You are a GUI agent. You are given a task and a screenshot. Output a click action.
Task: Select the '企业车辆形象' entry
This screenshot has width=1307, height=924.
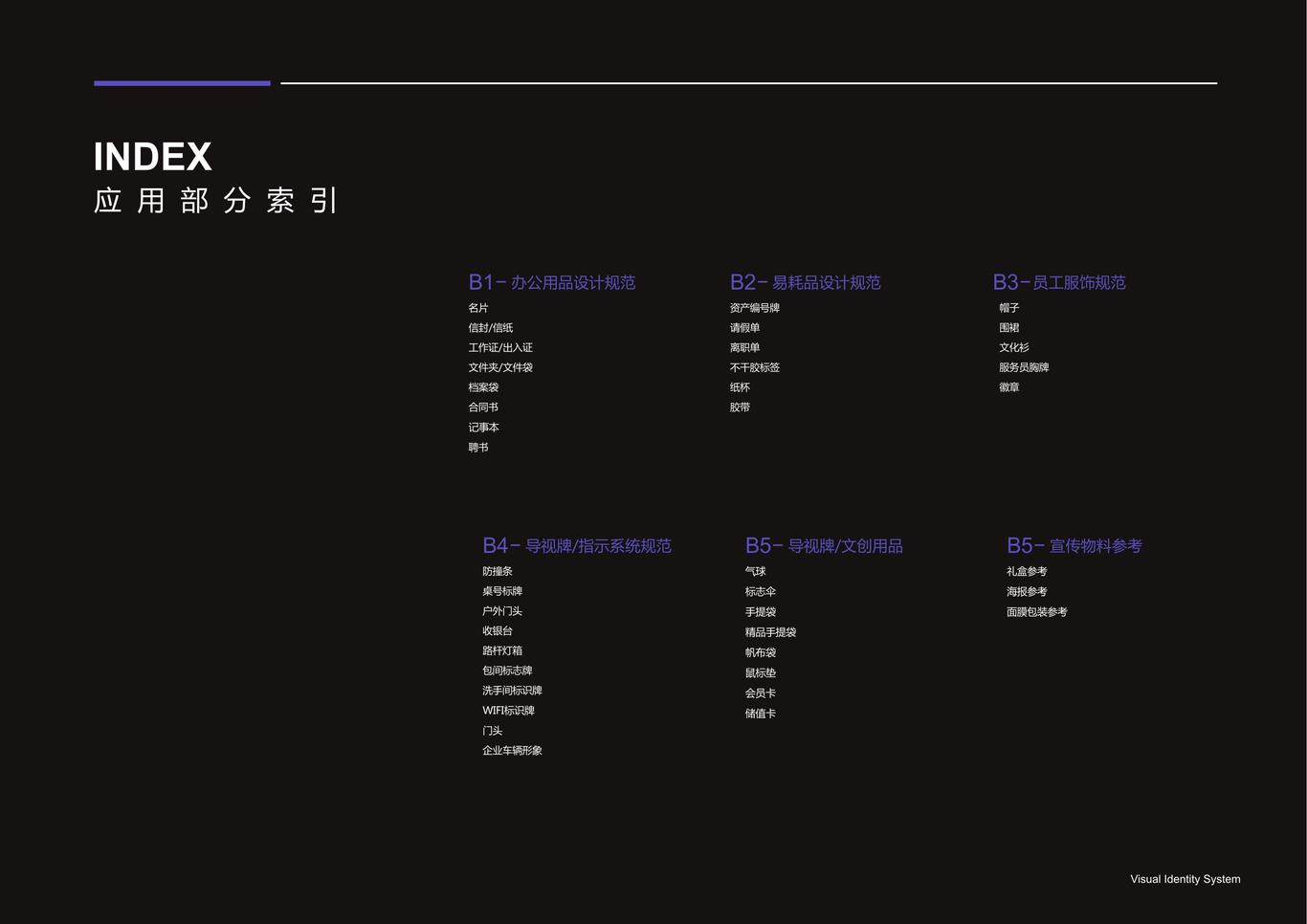pos(512,751)
